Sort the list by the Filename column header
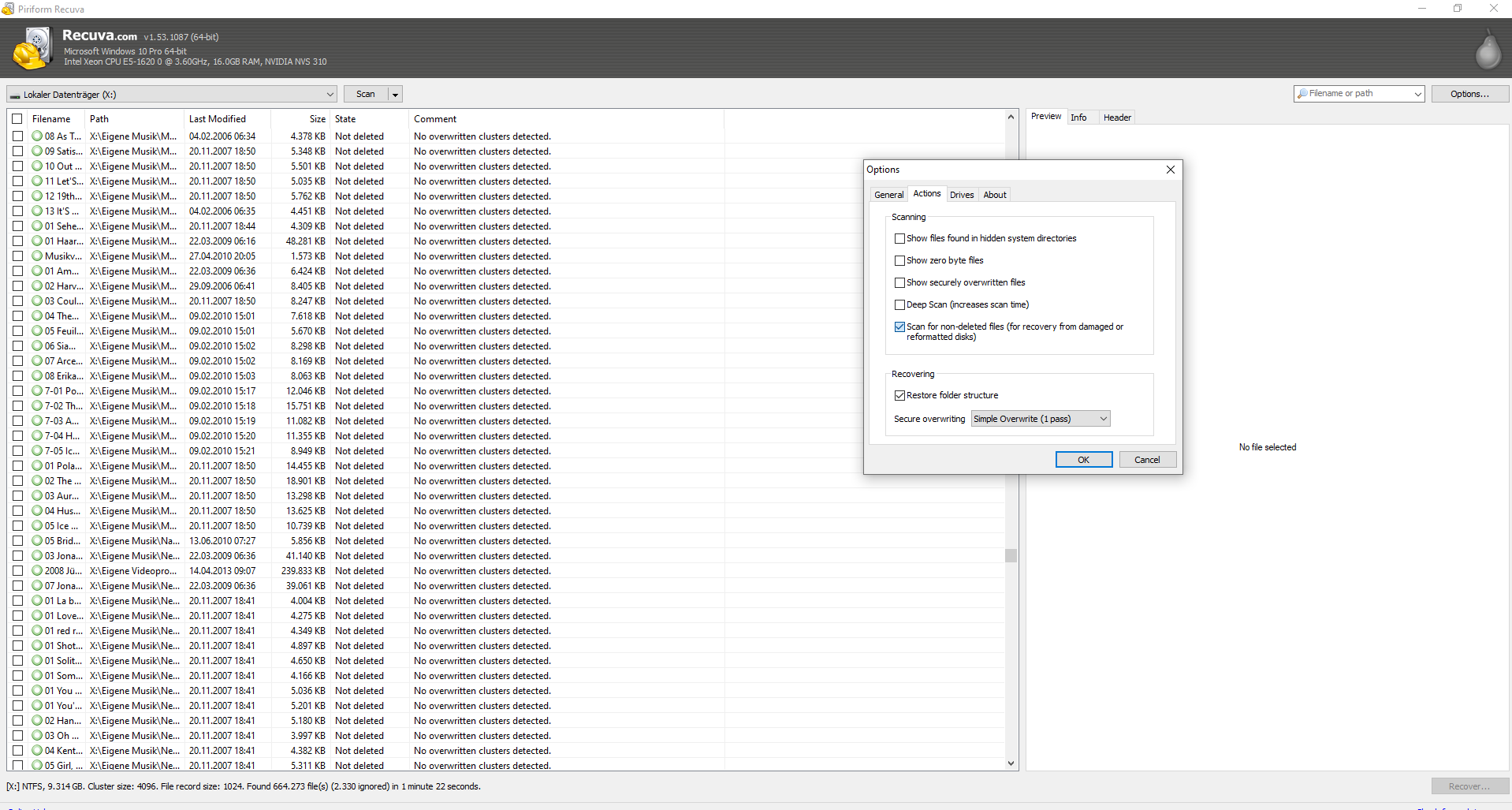 point(57,119)
